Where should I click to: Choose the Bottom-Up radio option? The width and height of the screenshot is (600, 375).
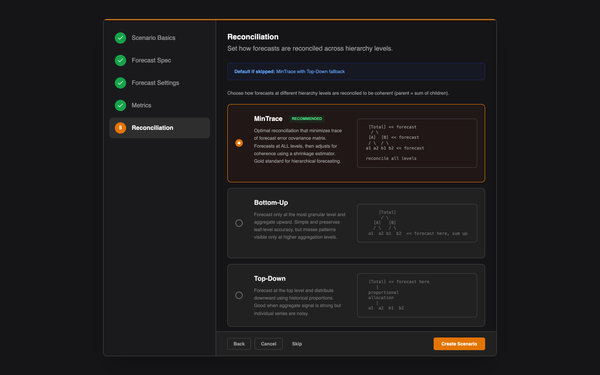(x=239, y=223)
